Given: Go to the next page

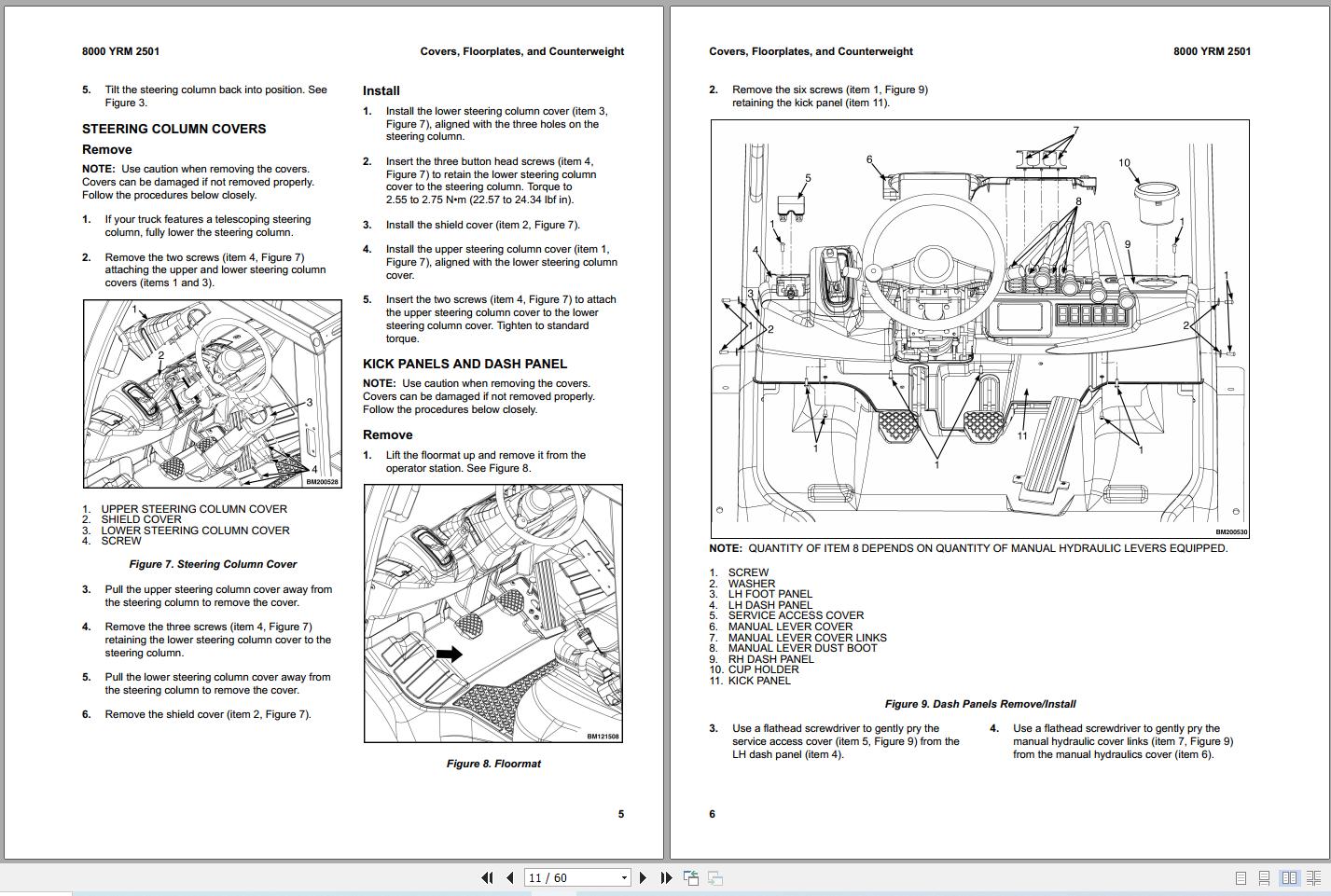Looking at the screenshot, I should (643, 877).
